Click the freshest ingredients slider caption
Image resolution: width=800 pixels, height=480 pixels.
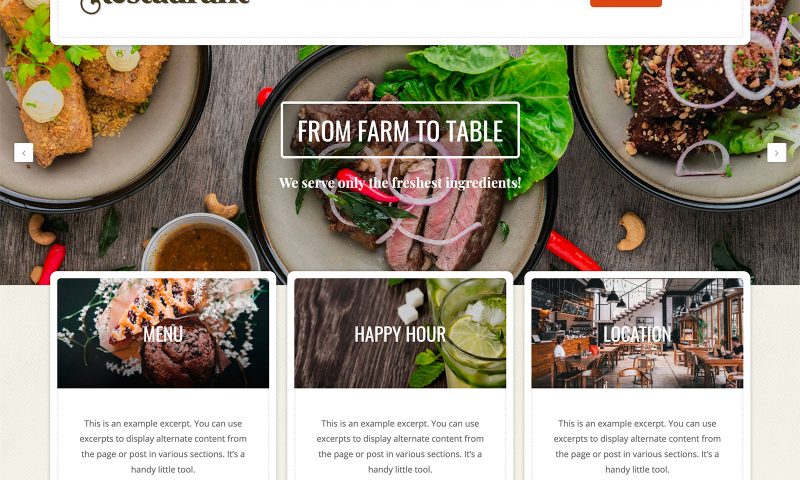click(x=400, y=183)
